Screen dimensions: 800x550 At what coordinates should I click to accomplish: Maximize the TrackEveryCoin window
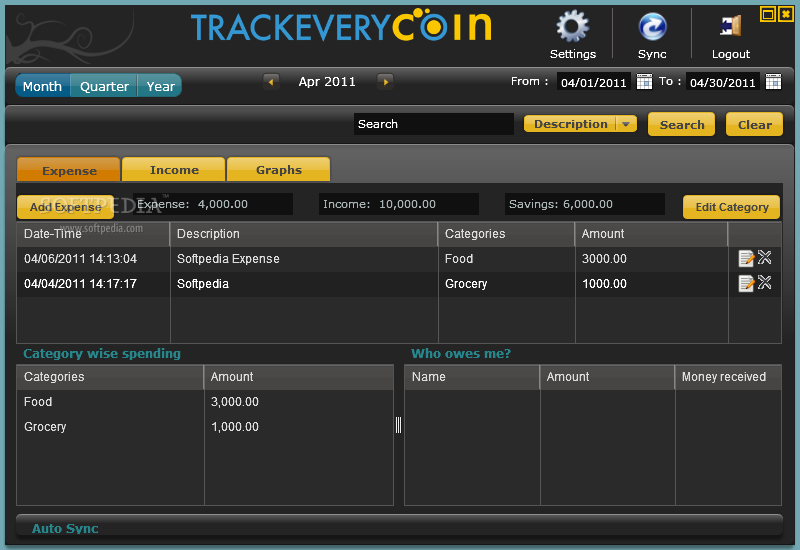pos(767,14)
